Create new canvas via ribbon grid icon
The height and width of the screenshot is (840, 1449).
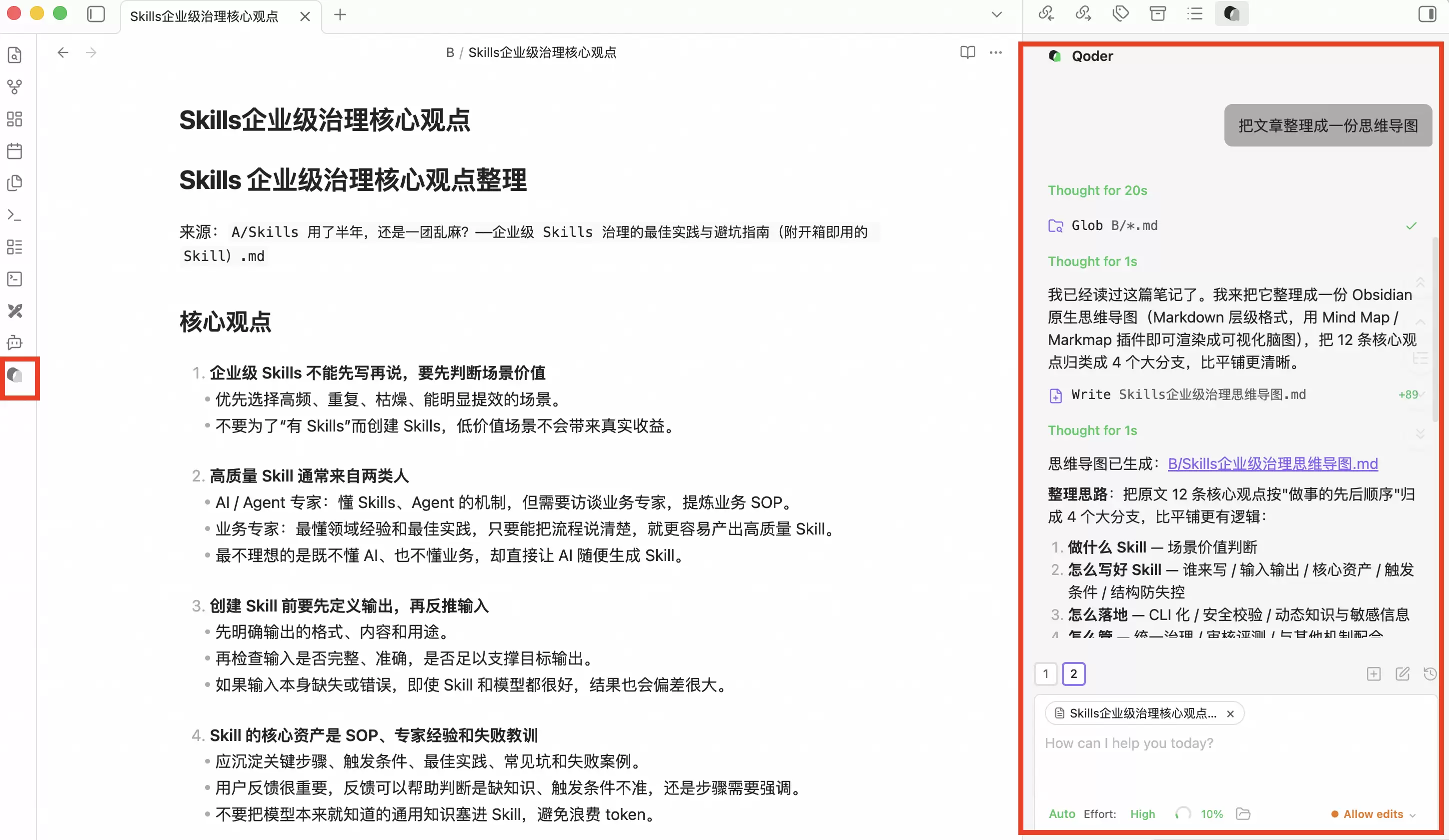(x=15, y=119)
